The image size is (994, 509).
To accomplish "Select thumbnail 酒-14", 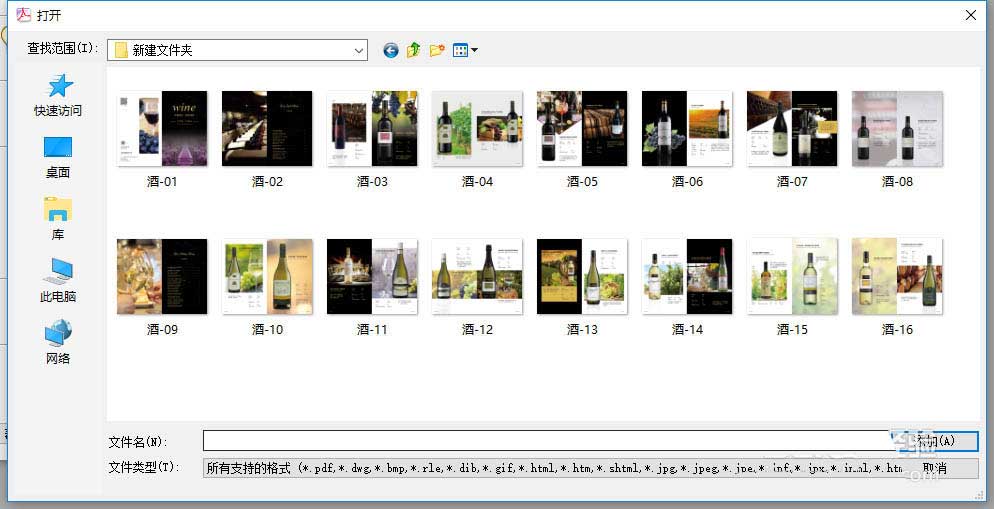I will [687, 276].
